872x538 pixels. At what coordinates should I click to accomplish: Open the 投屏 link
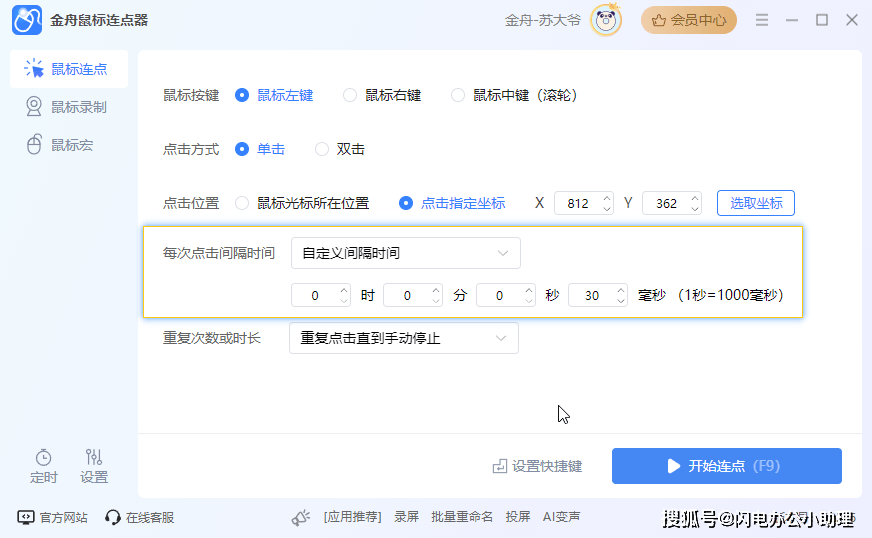[518, 517]
